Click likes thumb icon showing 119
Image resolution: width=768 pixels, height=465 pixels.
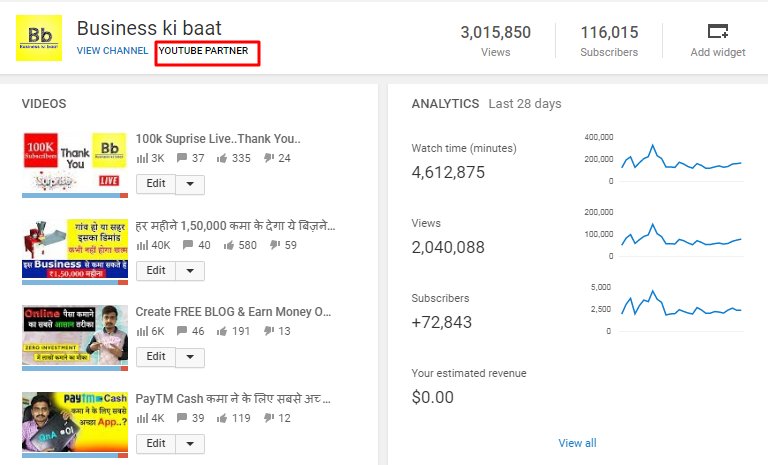[x=222, y=418]
